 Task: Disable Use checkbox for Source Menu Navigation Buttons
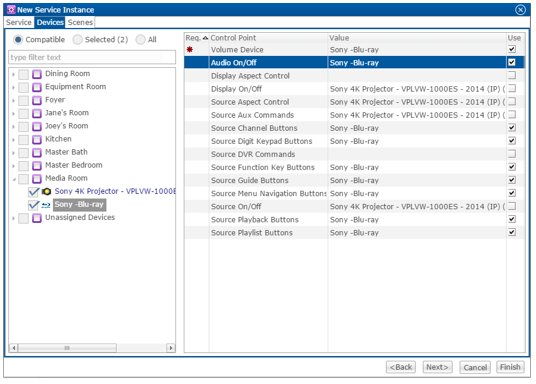[512, 193]
